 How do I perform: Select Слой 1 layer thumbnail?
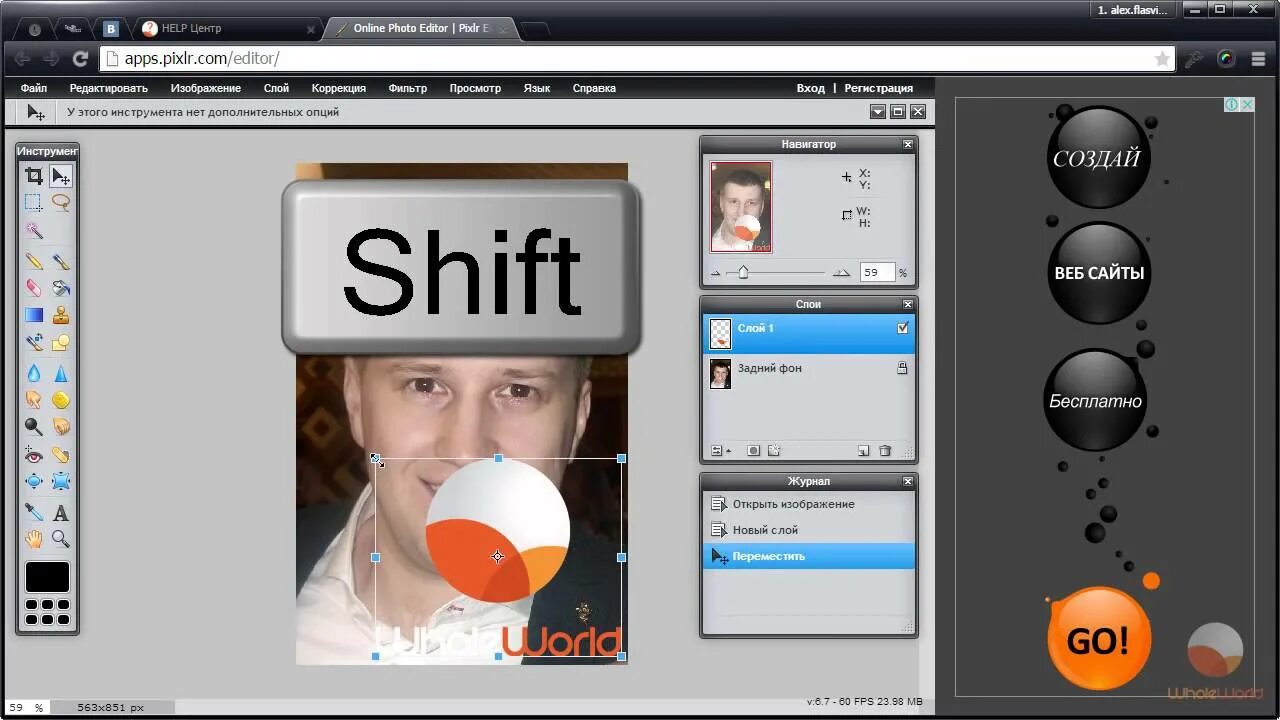point(720,334)
